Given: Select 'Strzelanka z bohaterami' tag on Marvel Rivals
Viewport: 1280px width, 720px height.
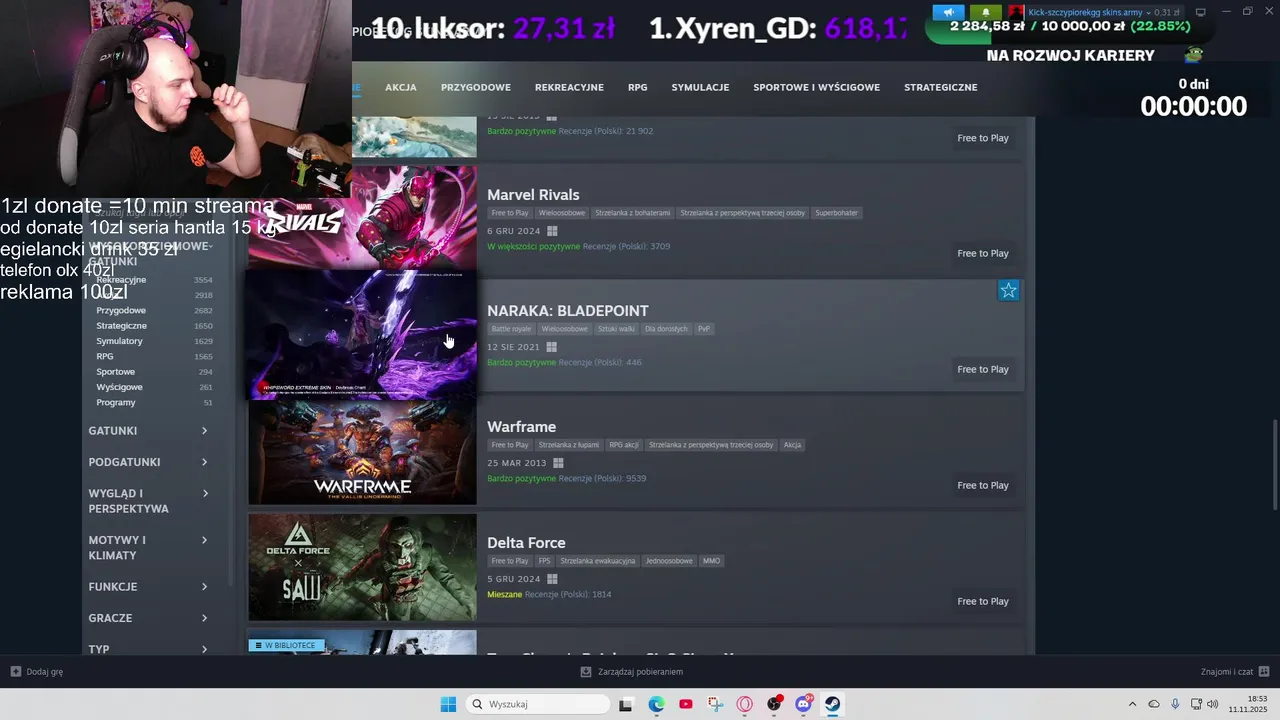Looking at the screenshot, I should pyautogui.click(x=632, y=213).
